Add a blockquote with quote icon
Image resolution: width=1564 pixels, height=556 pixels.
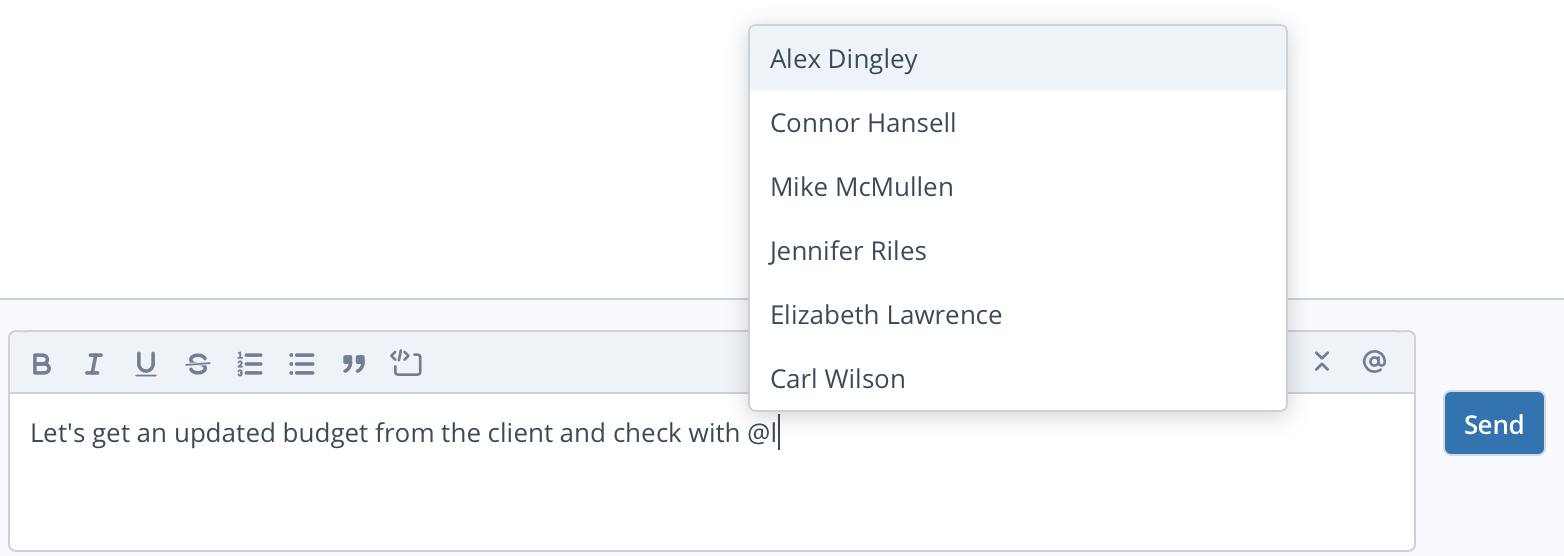click(354, 364)
